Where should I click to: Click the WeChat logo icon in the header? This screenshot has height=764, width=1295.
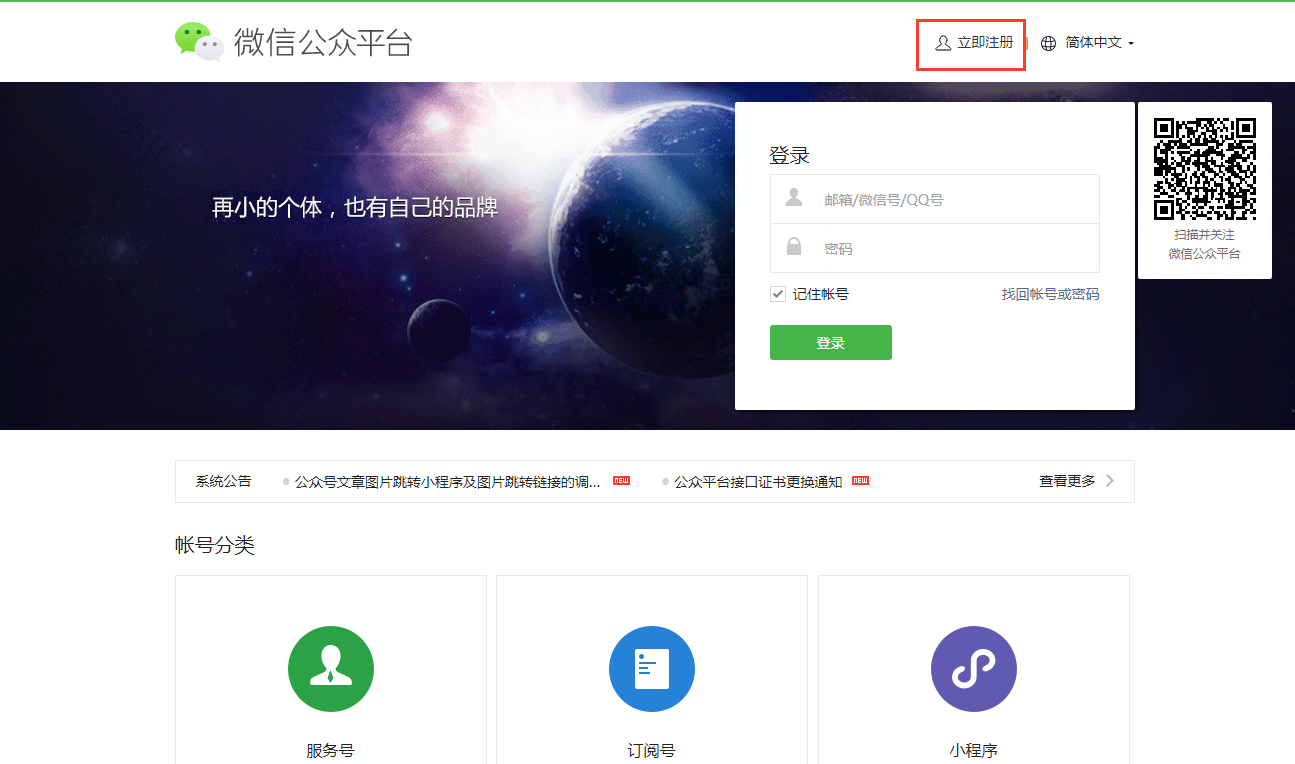[x=199, y=42]
